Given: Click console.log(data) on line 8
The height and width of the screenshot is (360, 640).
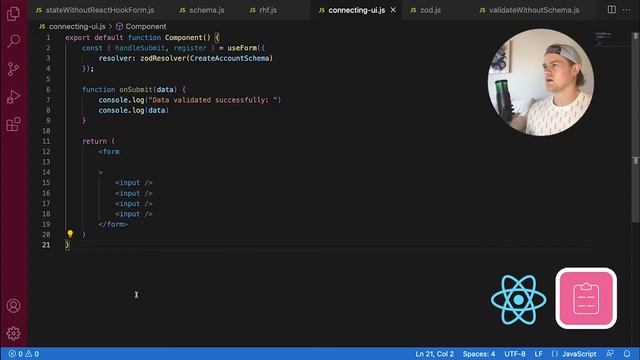Looking at the screenshot, I should pos(133,110).
